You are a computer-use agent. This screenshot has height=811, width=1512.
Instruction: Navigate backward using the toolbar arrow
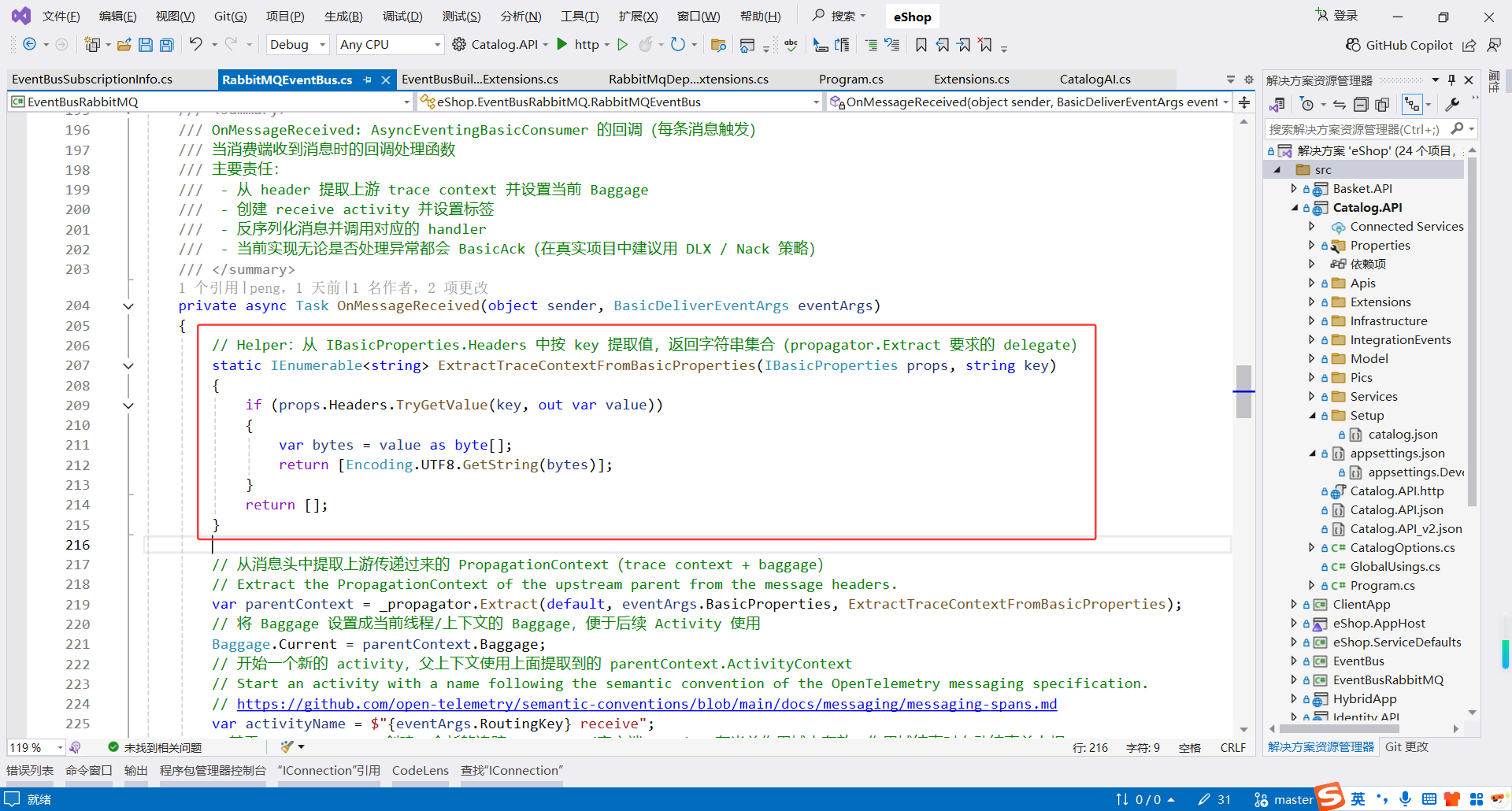click(x=29, y=45)
